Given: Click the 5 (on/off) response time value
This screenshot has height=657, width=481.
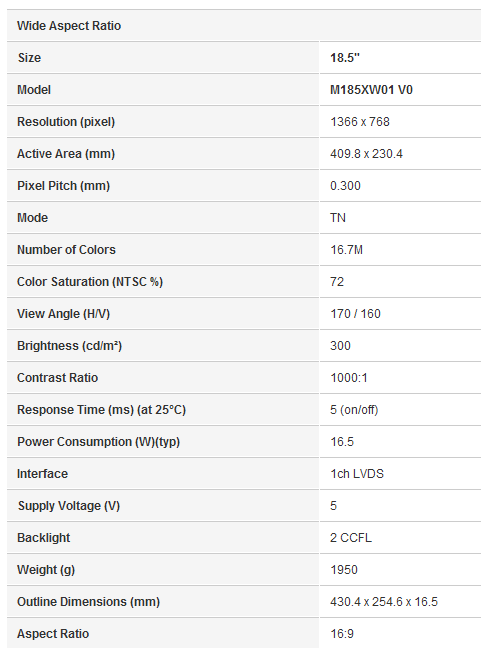Looking at the screenshot, I should tap(354, 410).
